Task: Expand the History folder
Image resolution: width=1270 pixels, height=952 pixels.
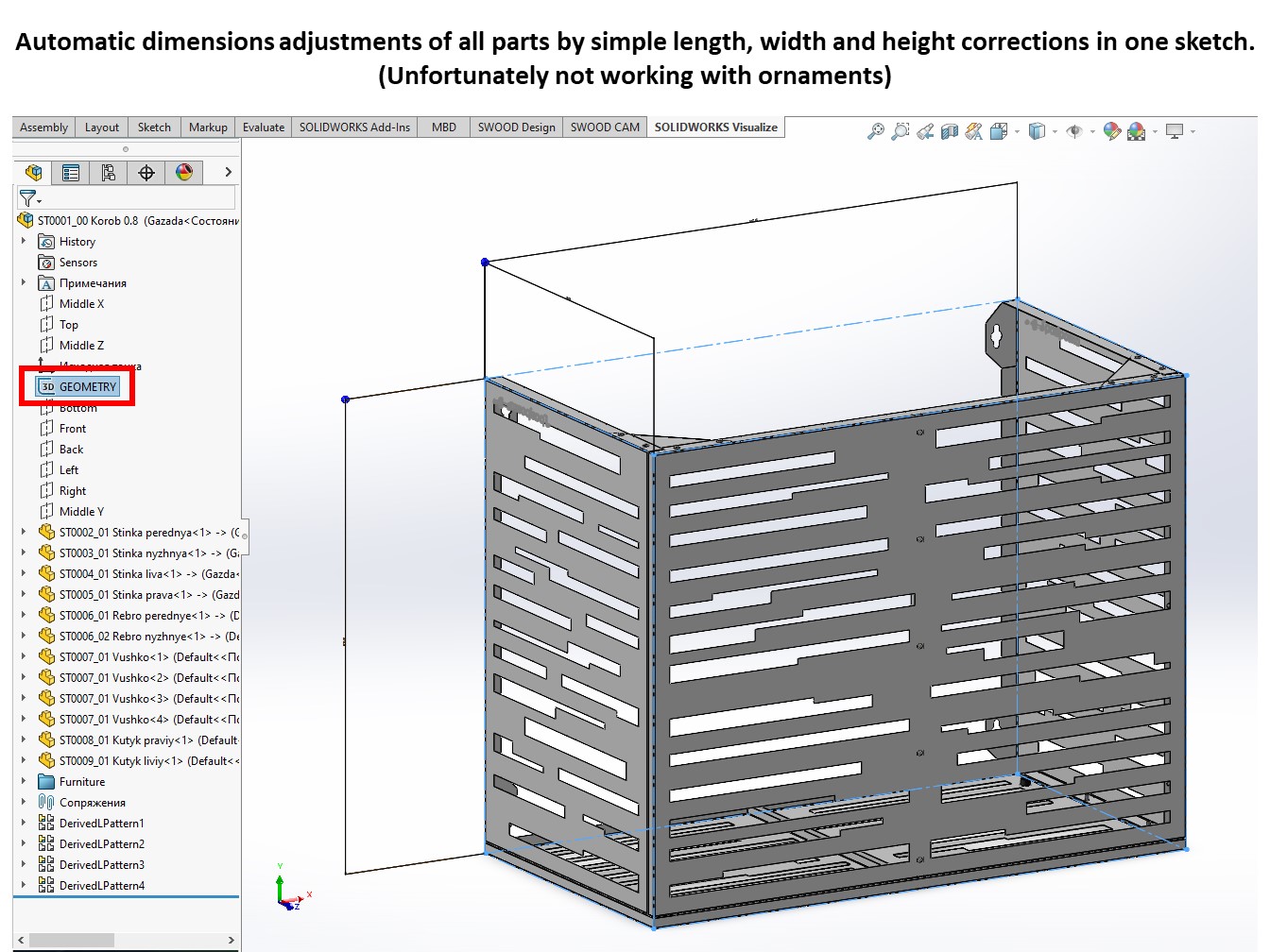Action: (x=24, y=242)
